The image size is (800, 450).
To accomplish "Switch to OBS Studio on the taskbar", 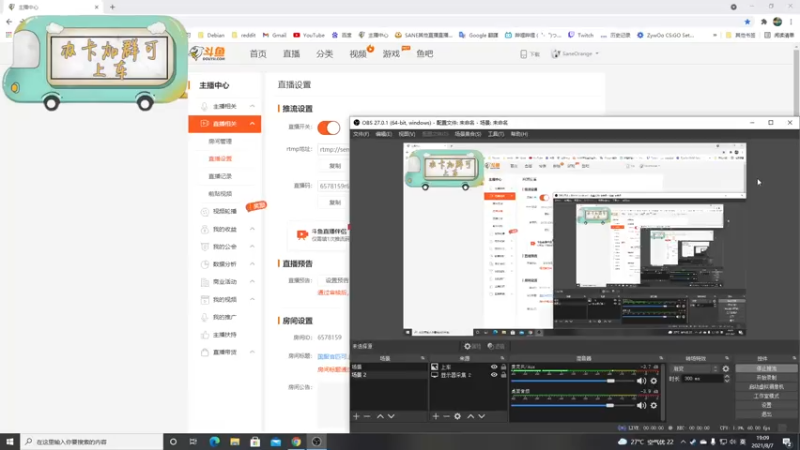I will [x=316, y=441].
